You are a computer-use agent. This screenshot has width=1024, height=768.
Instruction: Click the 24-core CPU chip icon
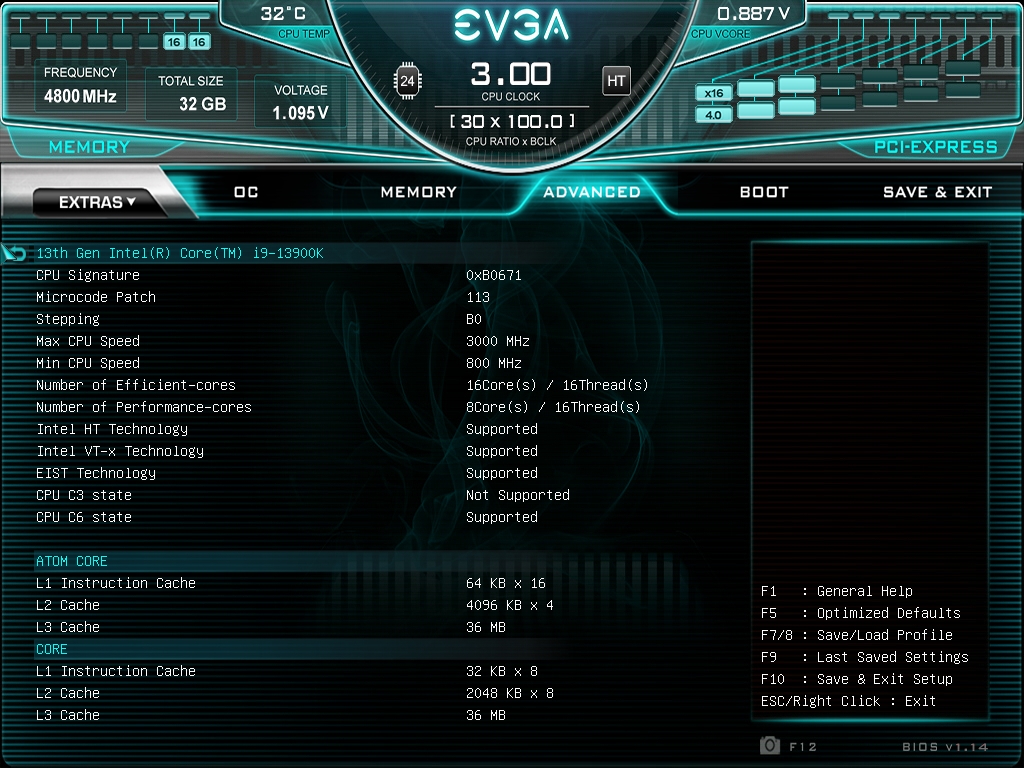point(408,81)
